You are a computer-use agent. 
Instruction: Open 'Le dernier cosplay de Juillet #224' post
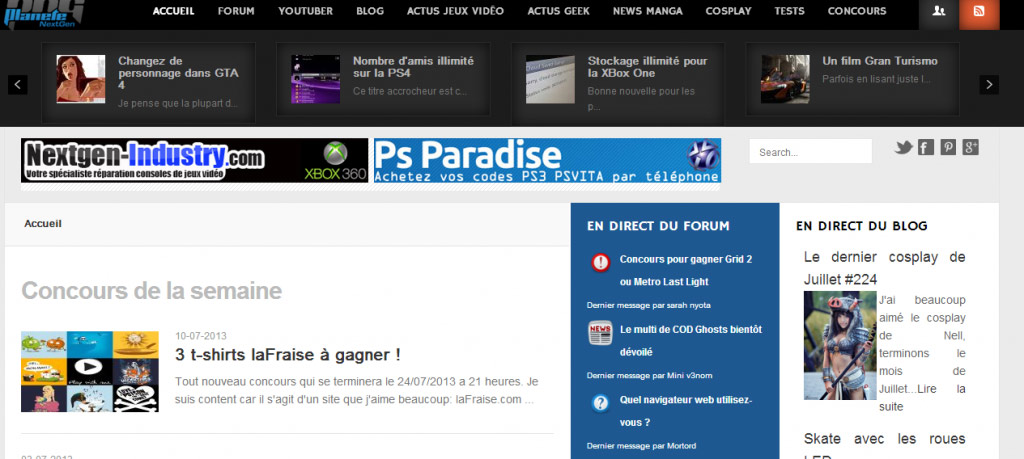884,267
